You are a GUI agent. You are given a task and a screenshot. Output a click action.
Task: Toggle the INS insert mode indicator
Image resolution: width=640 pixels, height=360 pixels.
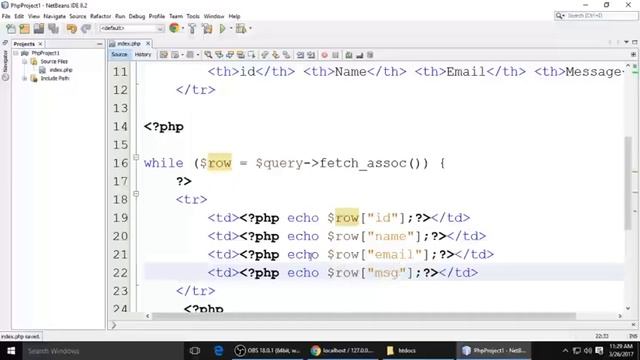pos(633,336)
